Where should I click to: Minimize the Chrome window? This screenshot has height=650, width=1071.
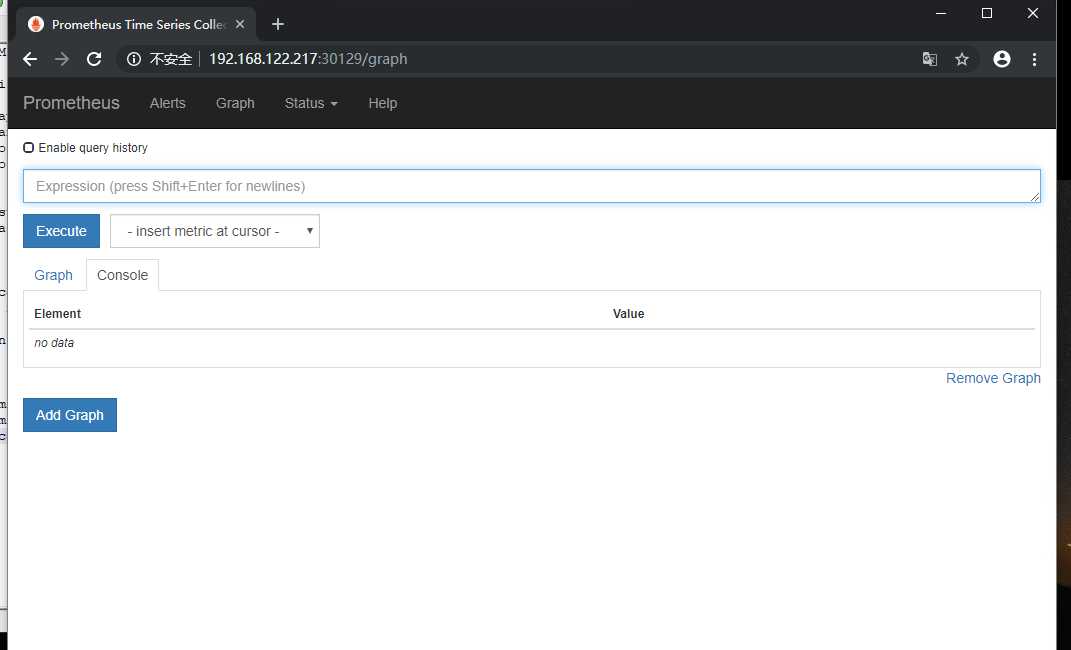click(941, 13)
